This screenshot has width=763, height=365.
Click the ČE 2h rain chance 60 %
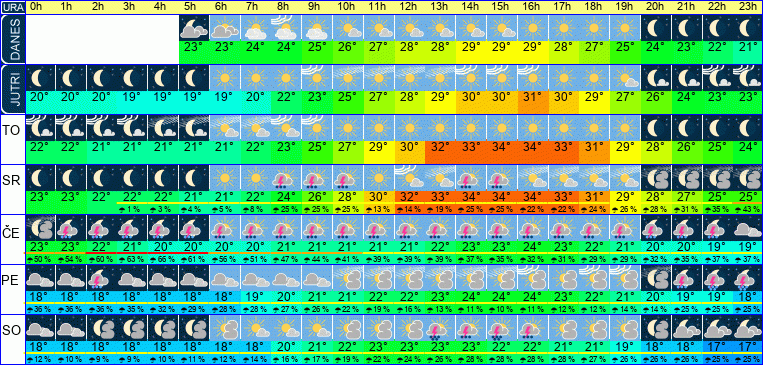[x=102, y=259]
